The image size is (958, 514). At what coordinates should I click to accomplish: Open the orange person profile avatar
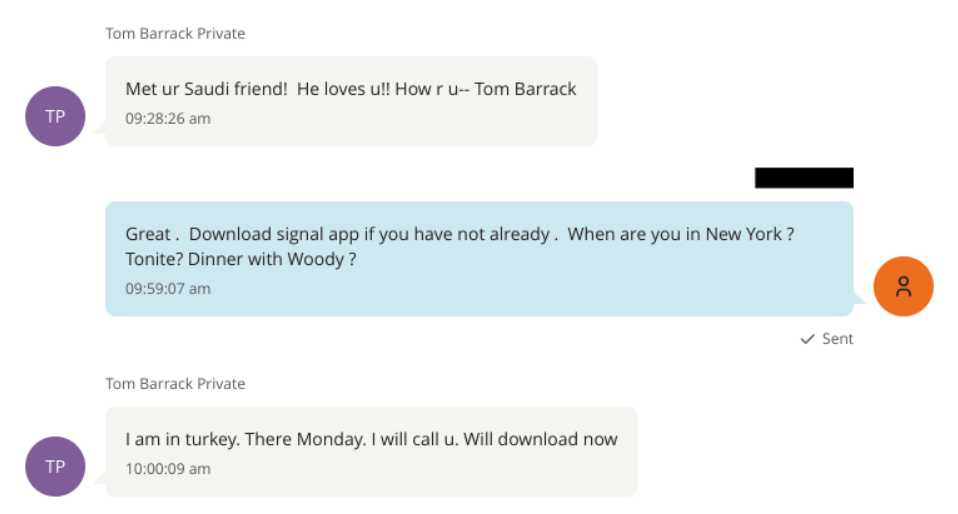point(902,287)
